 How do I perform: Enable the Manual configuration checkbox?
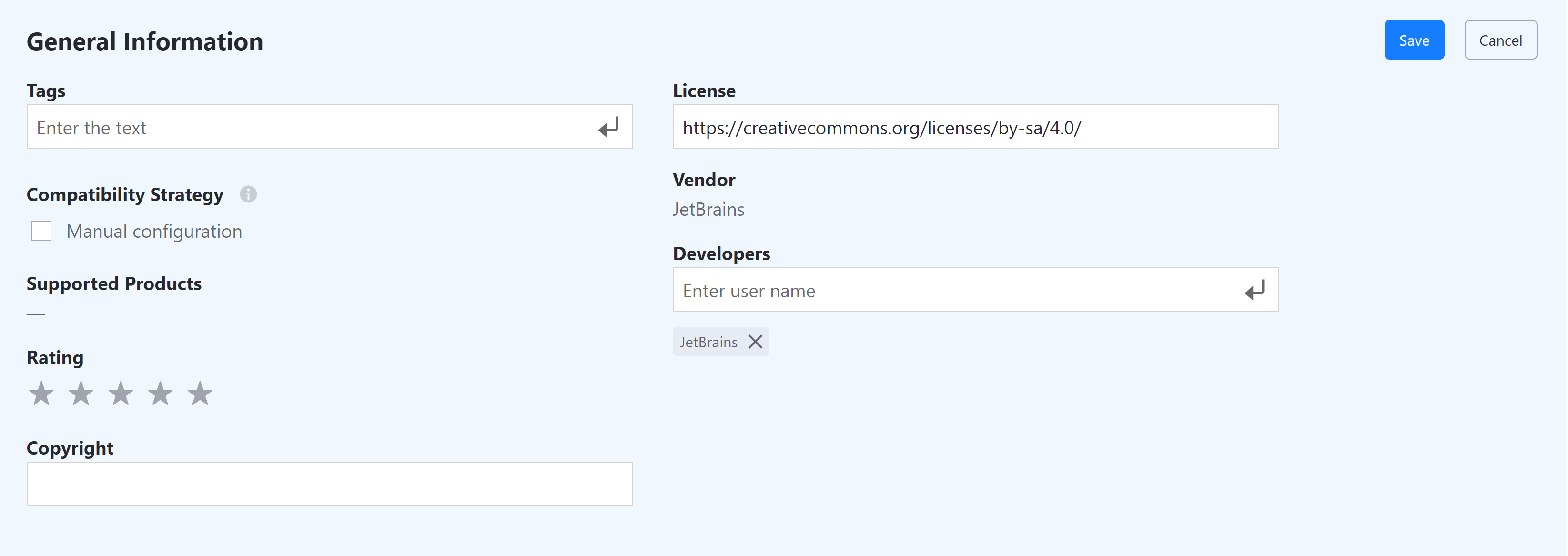41,231
